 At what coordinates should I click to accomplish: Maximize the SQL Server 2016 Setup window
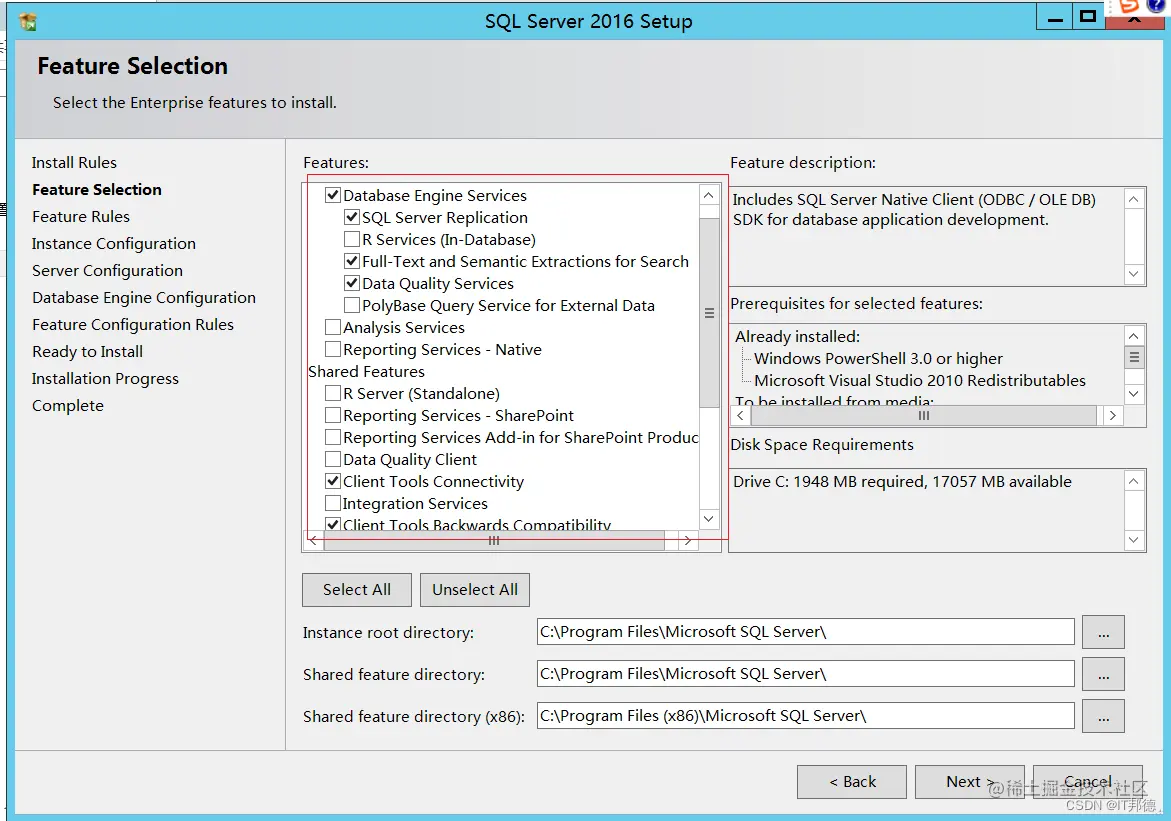(x=1088, y=18)
